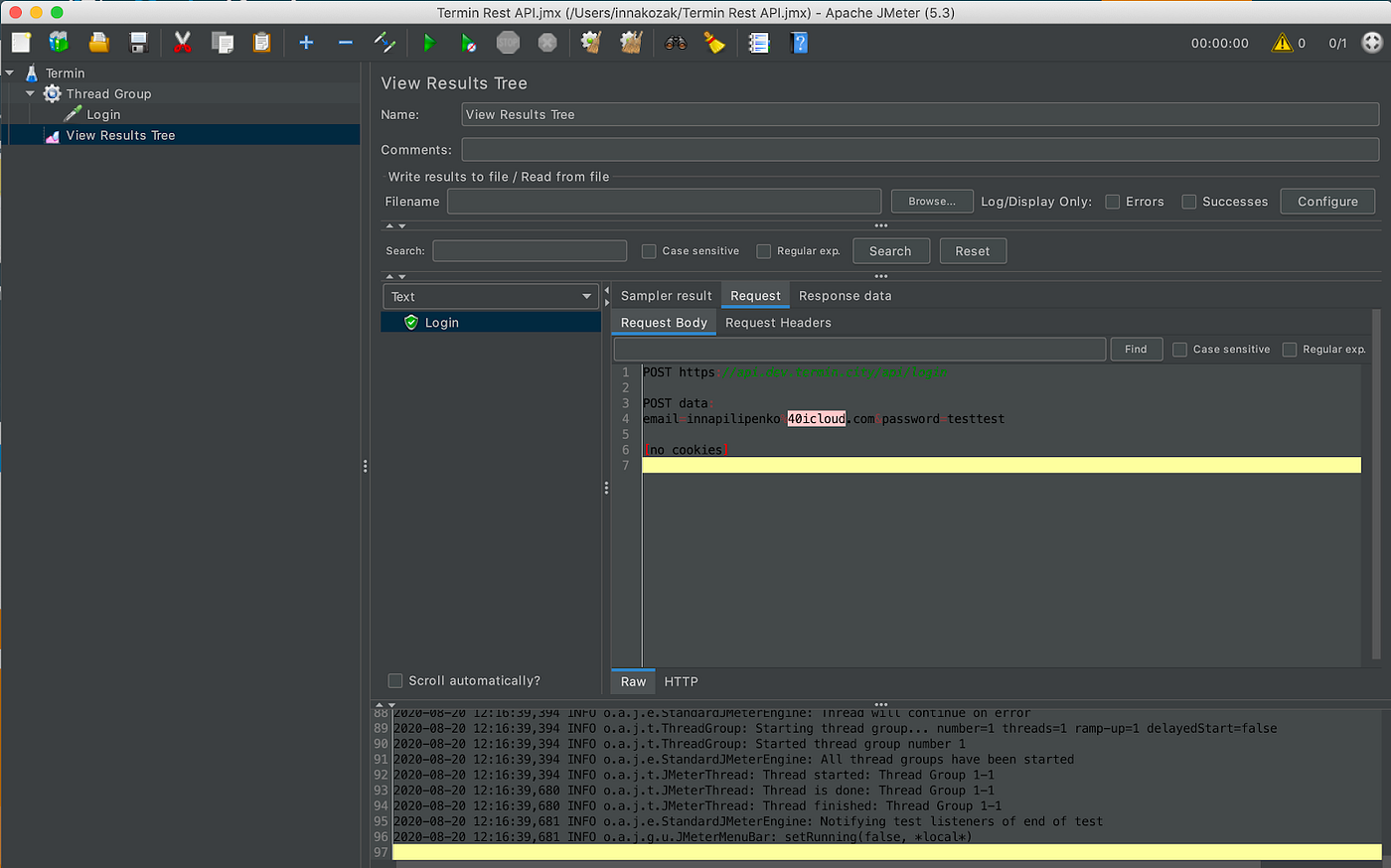The height and width of the screenshot is (868, 1391).
Task: Click the Filename input field
Action: pos(664,202)
